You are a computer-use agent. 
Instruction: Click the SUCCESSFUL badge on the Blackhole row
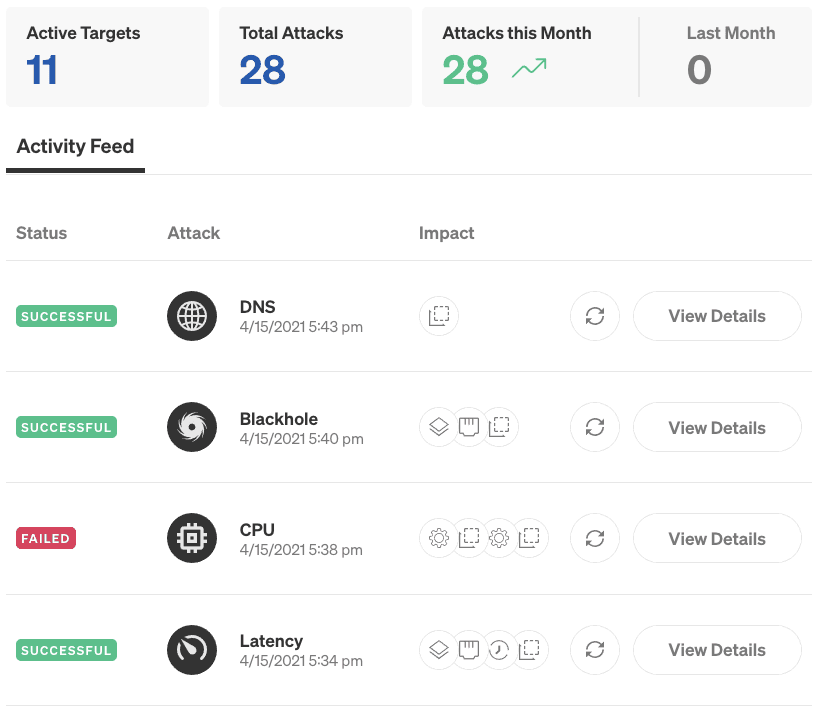(66, 427)
